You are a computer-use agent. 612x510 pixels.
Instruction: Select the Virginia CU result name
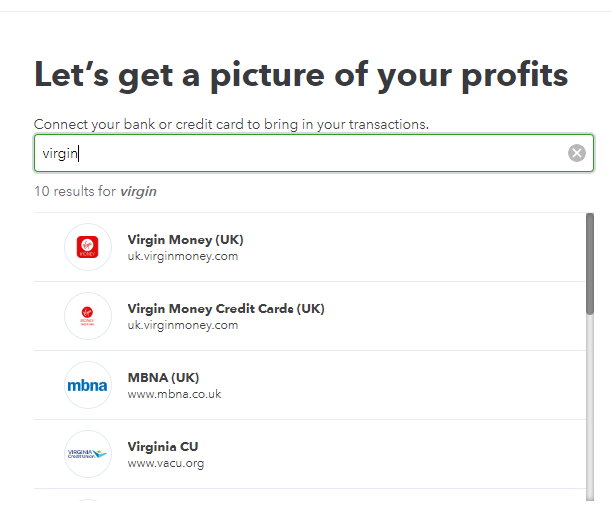pyautogui.click(x=163, y=447)
